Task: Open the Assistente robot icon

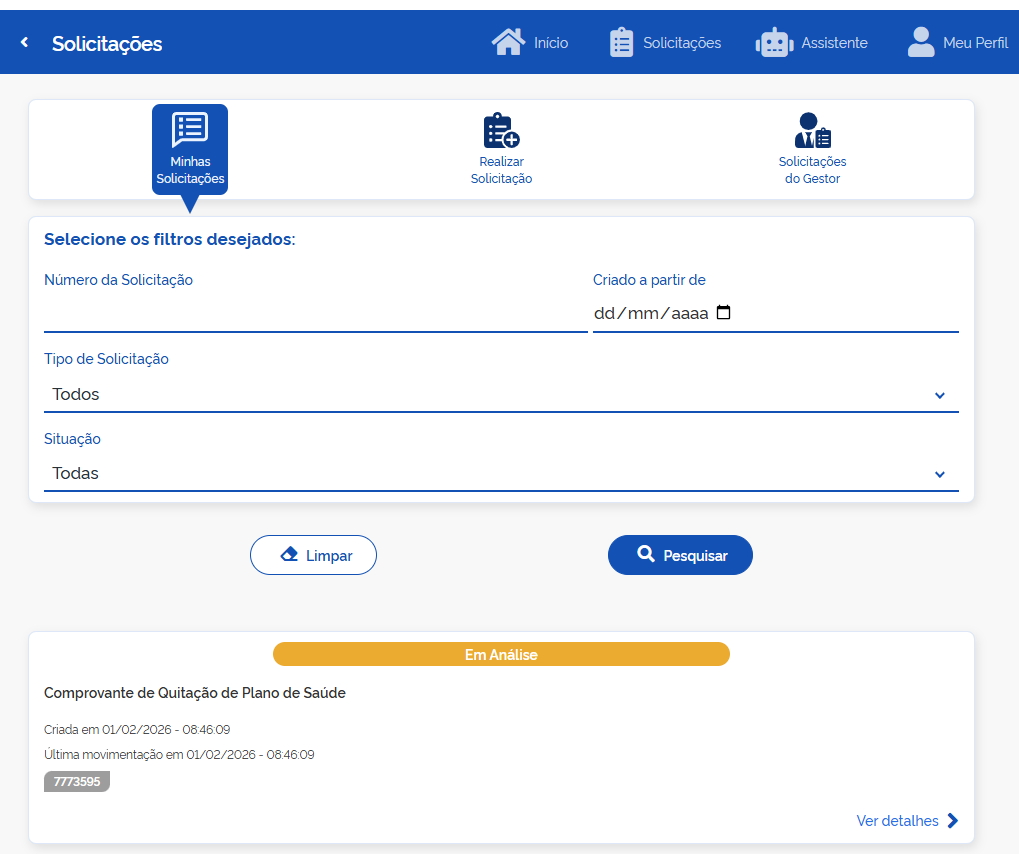Action: [x=774, y=42]
